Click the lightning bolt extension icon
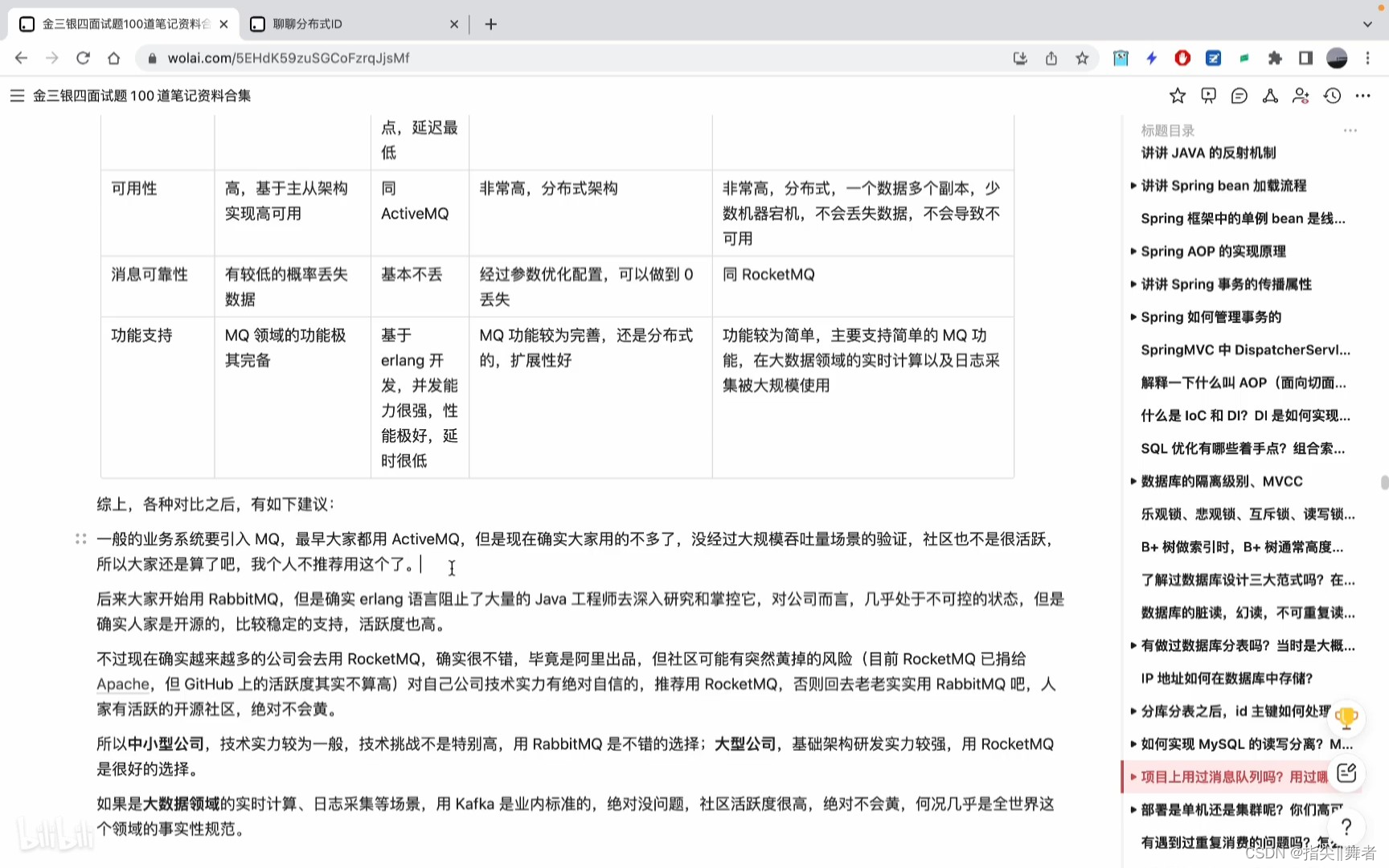 (1152, 58)
